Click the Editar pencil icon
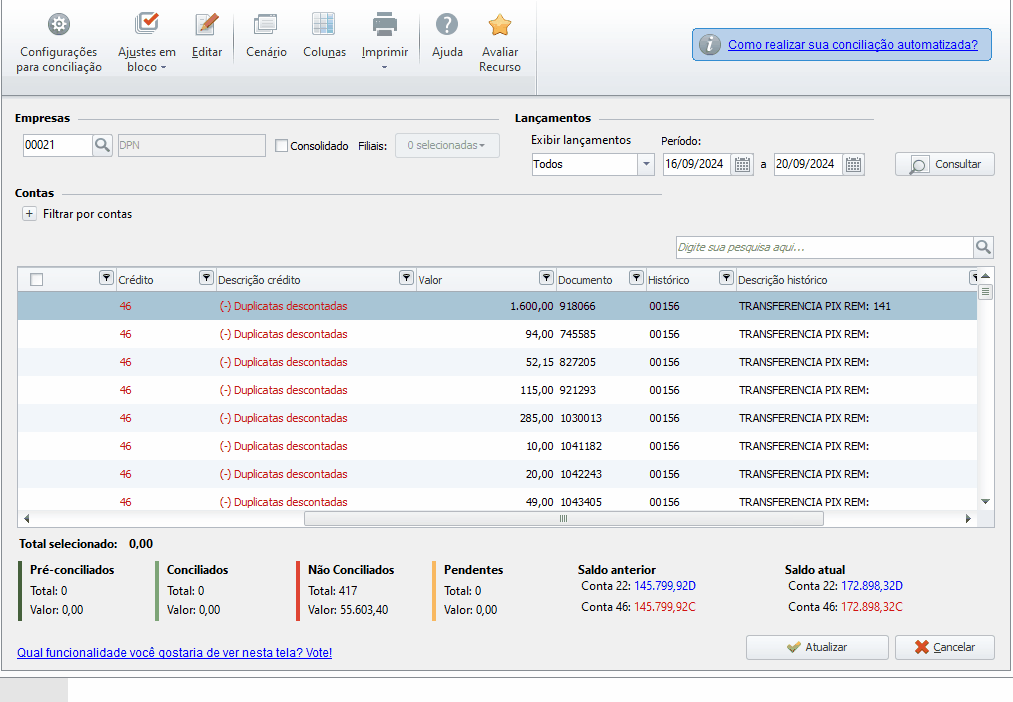Viewport: 1013px width, 702px height. point(207,25)
